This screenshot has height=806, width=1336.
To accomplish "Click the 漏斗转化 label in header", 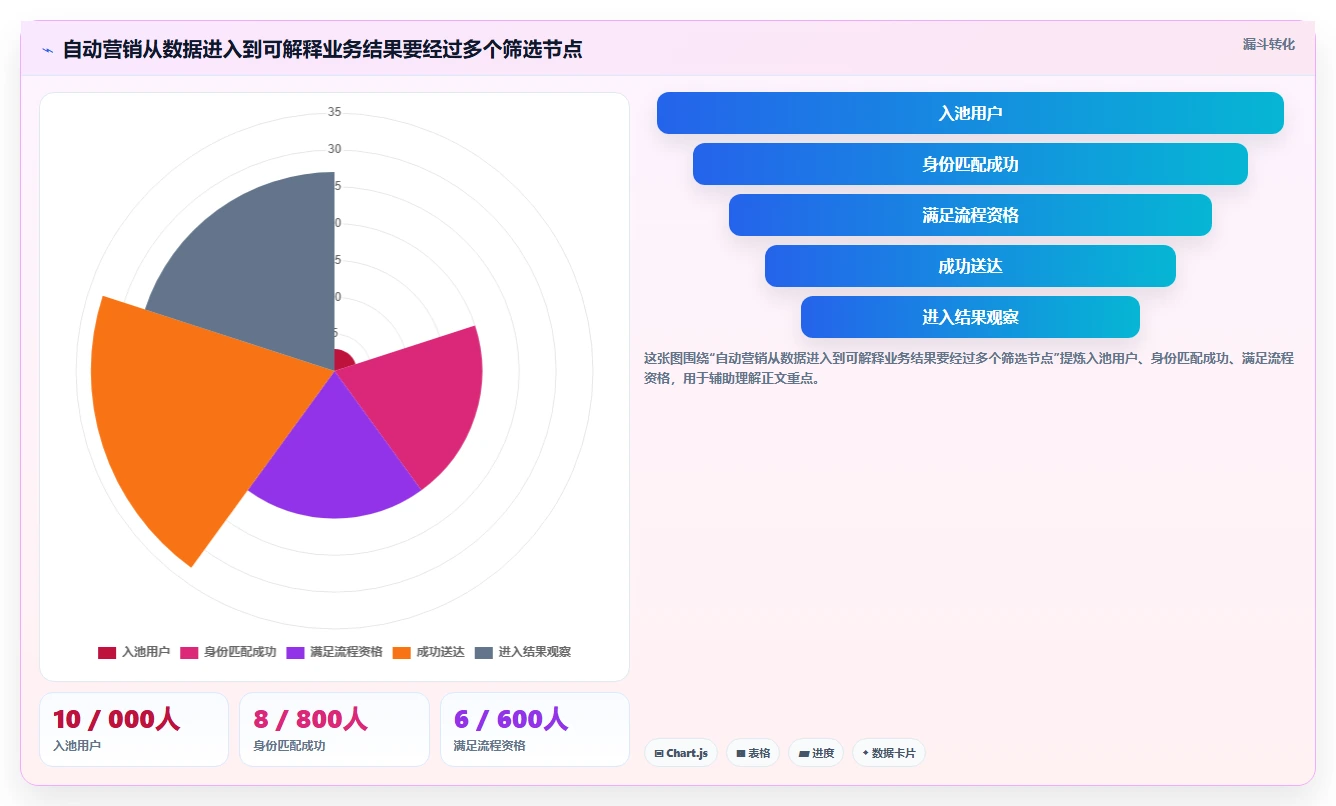I will click(1269, 44).
